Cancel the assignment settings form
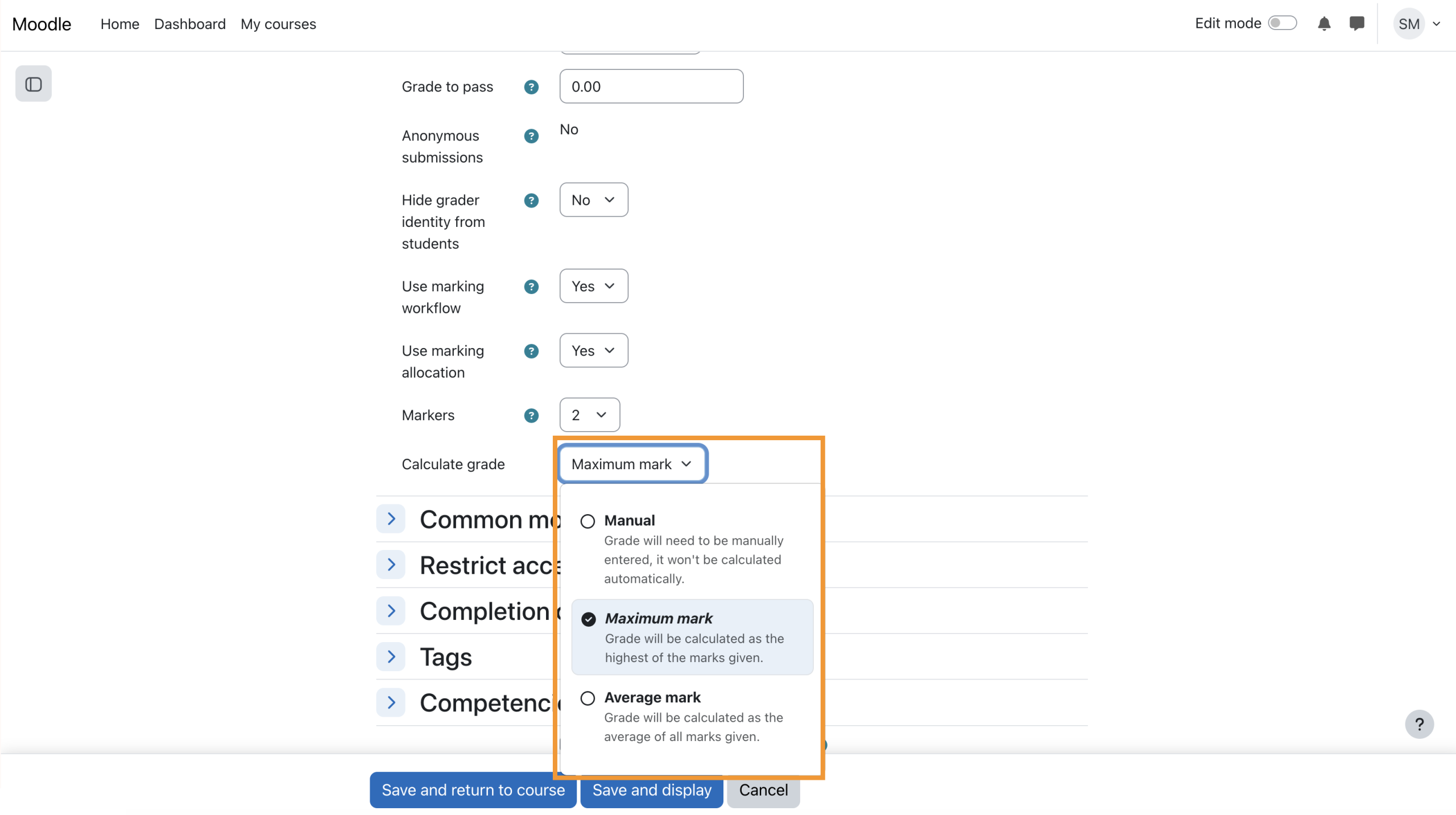 [763, 790]
